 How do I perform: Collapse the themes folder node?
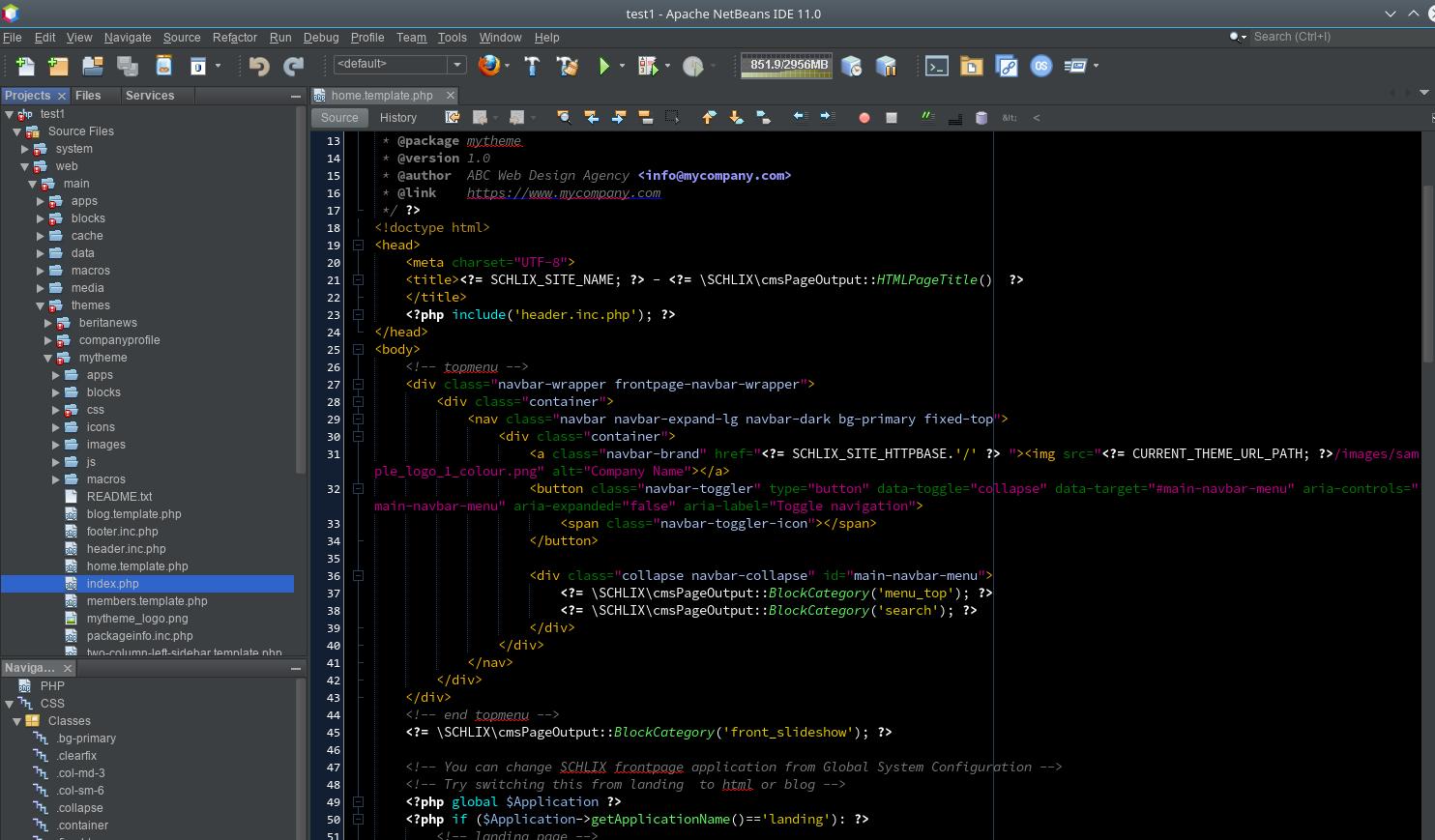point(41,305)
